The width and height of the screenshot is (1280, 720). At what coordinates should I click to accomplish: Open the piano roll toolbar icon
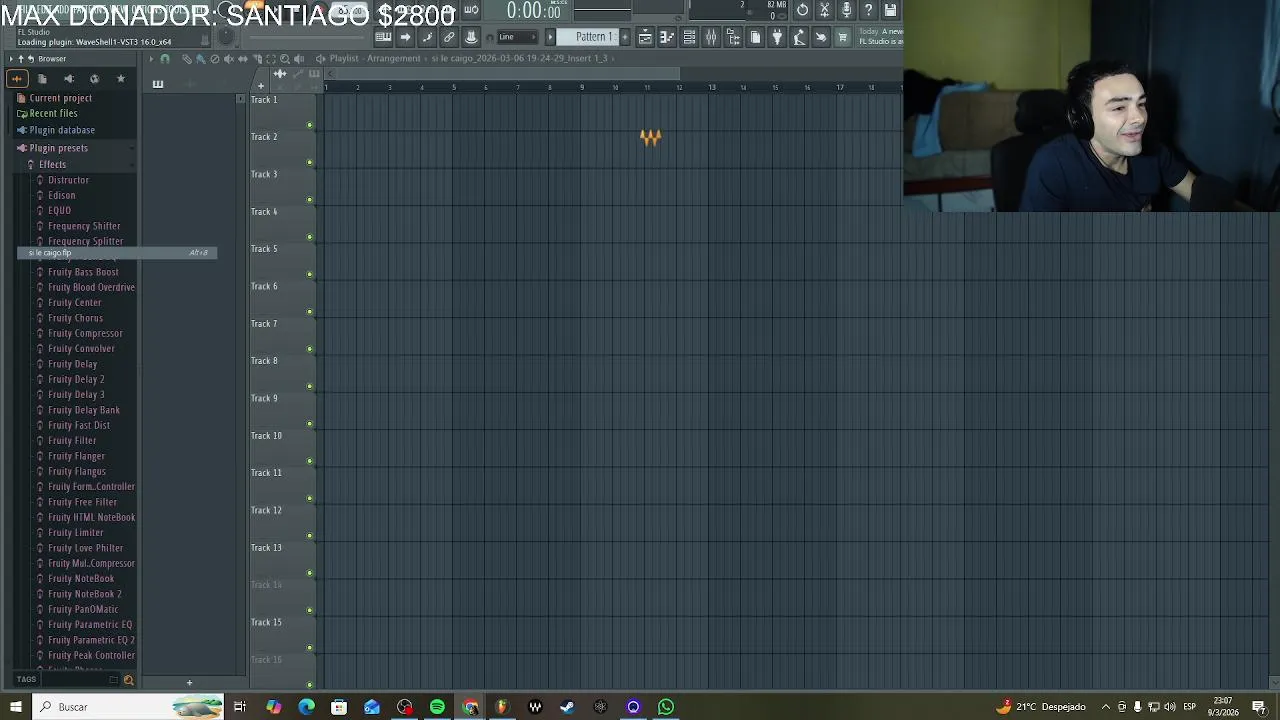[x=383, y=37]
